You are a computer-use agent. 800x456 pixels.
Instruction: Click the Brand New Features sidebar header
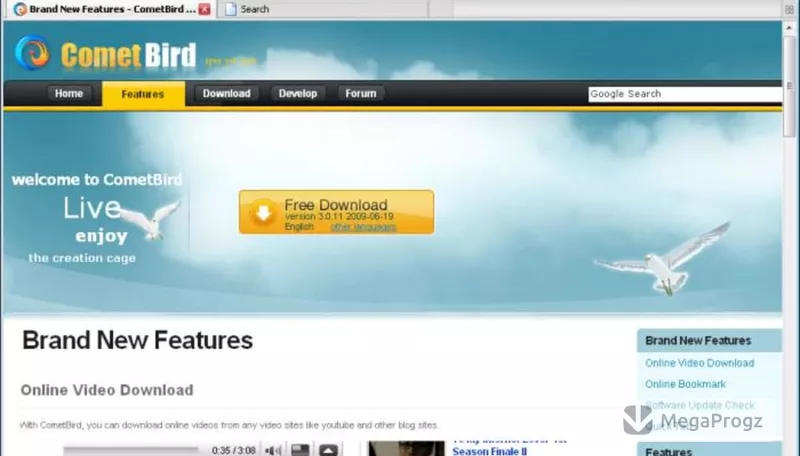click(x=709, y=340)
